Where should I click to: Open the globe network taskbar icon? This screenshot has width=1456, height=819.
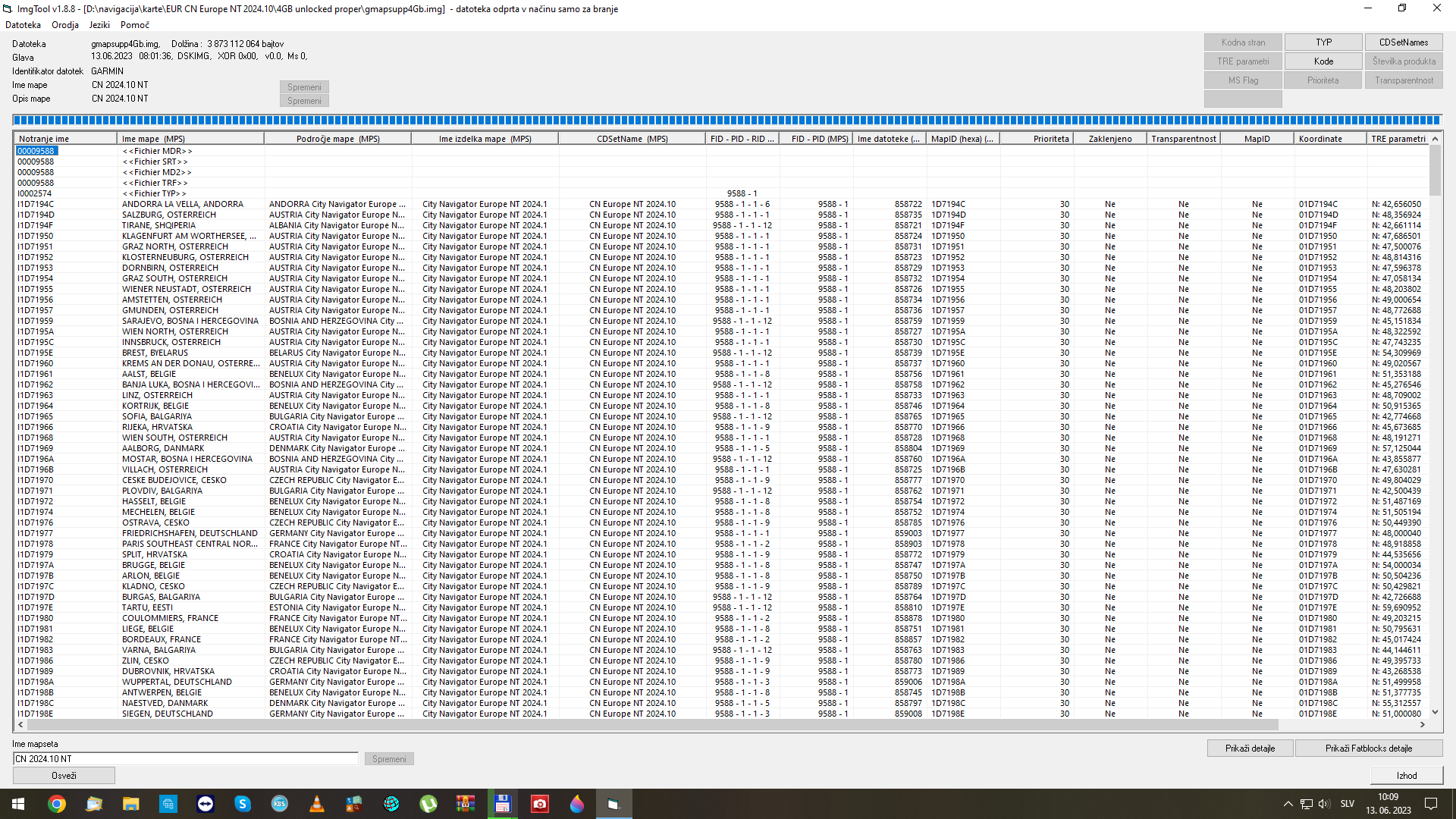point(391,804)
